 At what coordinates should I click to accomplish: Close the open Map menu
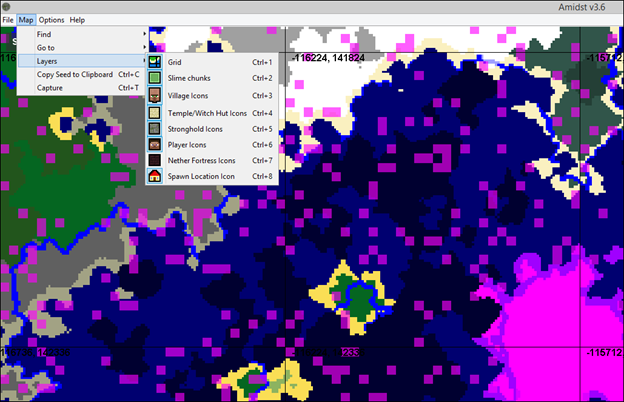26,20
